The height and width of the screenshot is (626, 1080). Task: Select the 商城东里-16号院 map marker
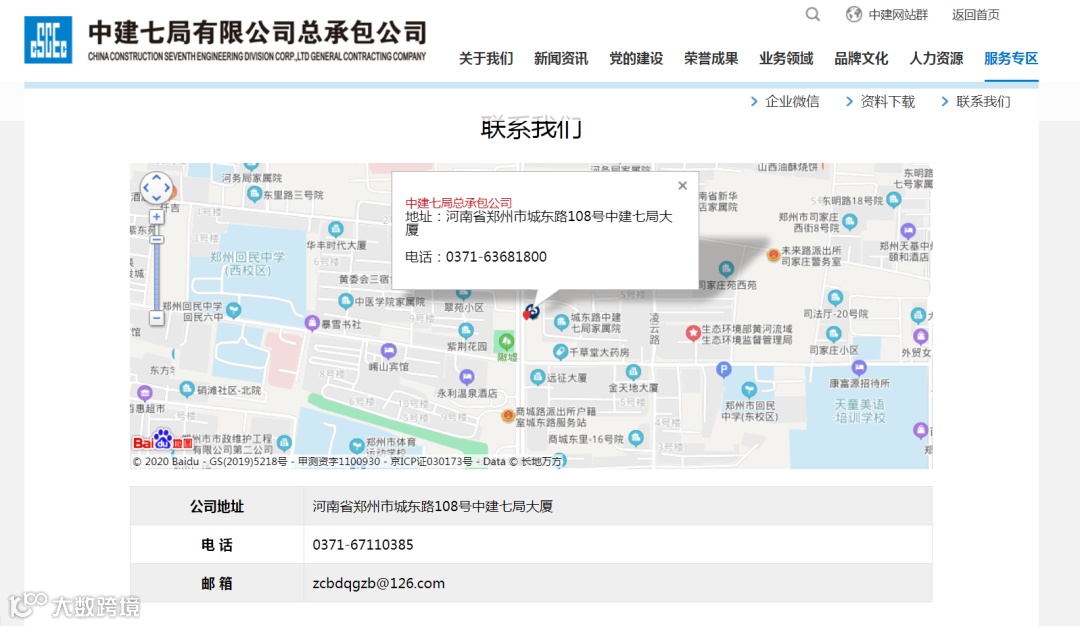tap(636, 438)
